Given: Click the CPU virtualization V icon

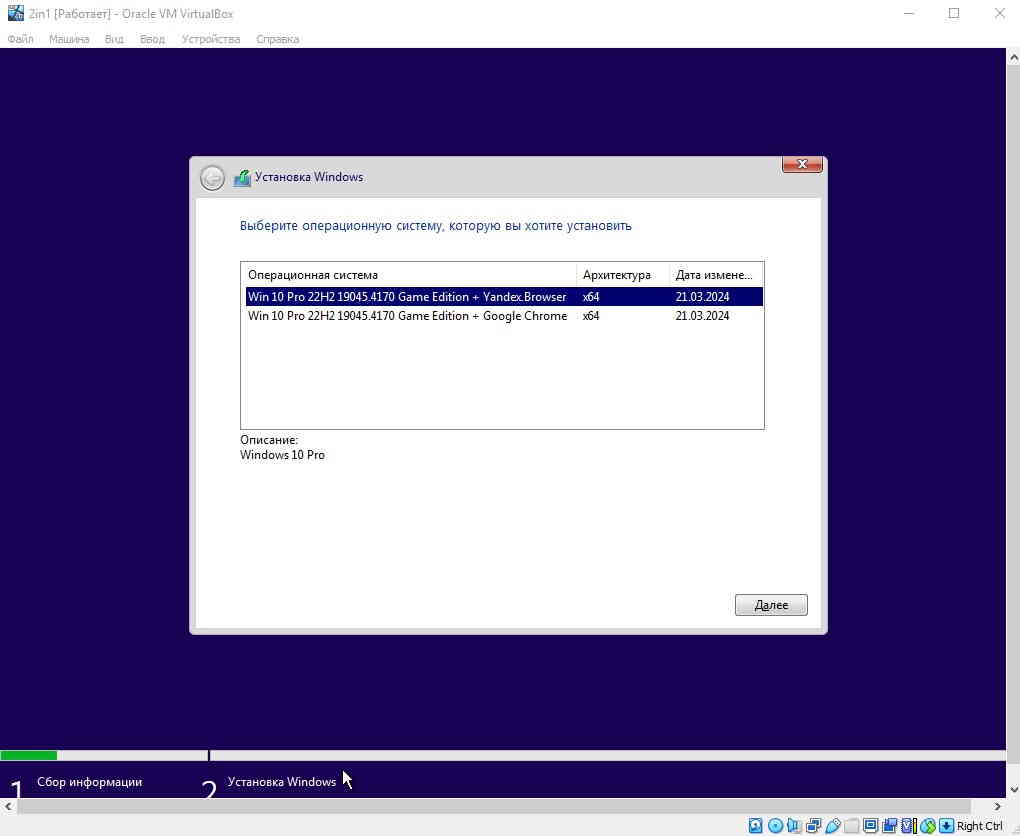Looking at the screenshot, I should pyautogui.click(x=909, y=826).
